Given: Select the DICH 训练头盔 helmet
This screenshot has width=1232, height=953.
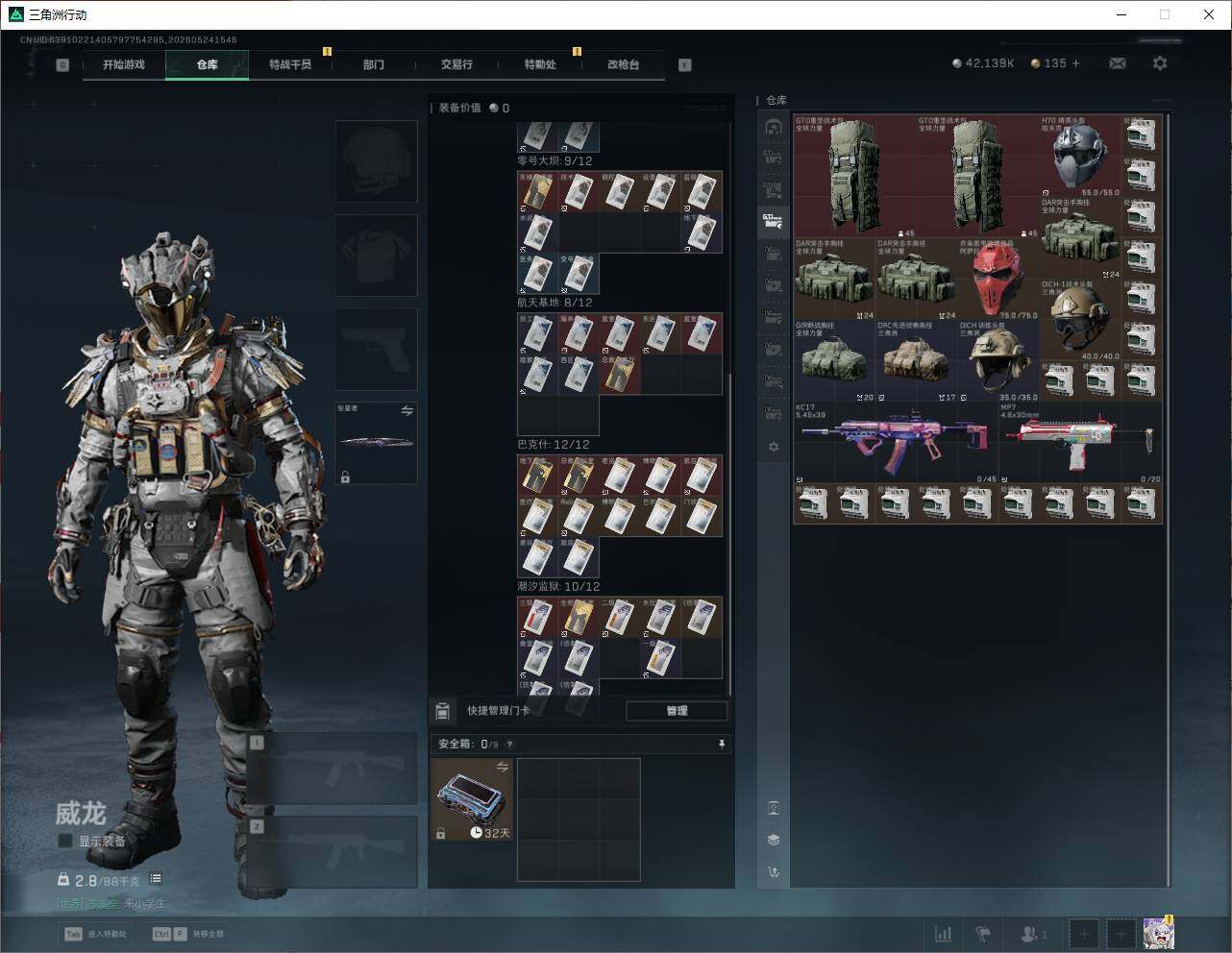Looking at the screenshot, I should 999,361.
